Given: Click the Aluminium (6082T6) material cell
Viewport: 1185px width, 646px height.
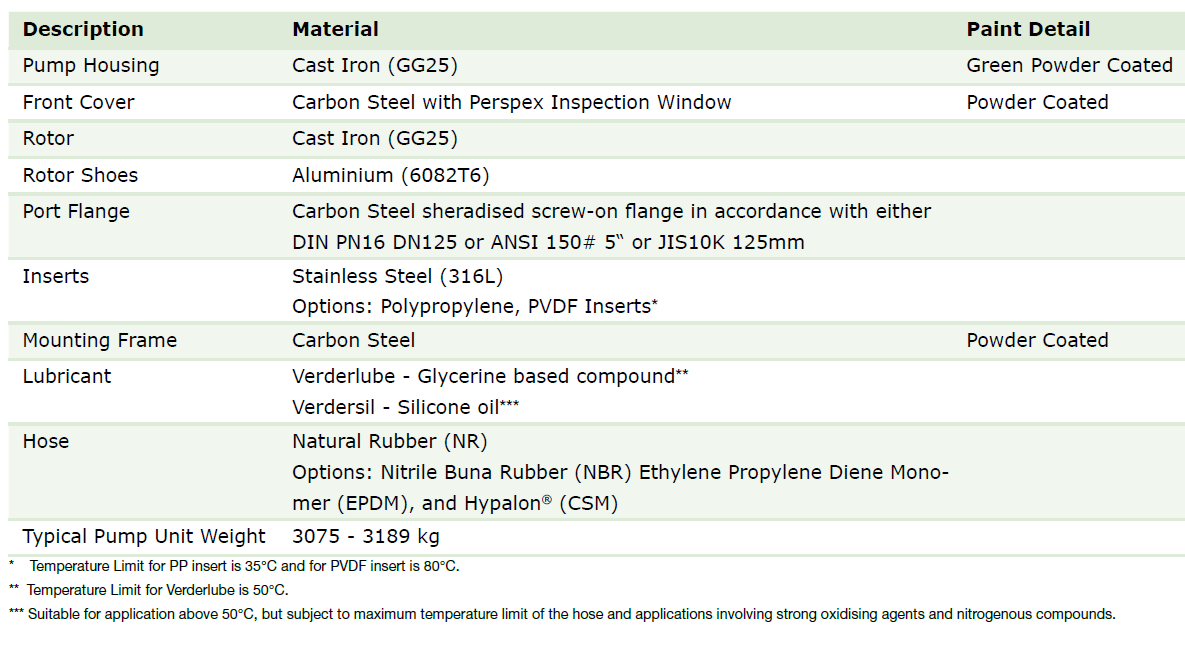Looking at the screenshot, I should pyautogui.click(x=390, y=176).
